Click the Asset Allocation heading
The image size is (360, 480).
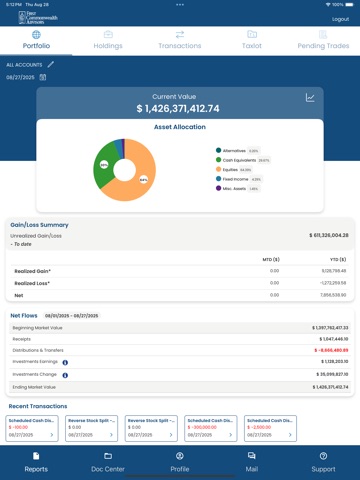click(180, 127)
